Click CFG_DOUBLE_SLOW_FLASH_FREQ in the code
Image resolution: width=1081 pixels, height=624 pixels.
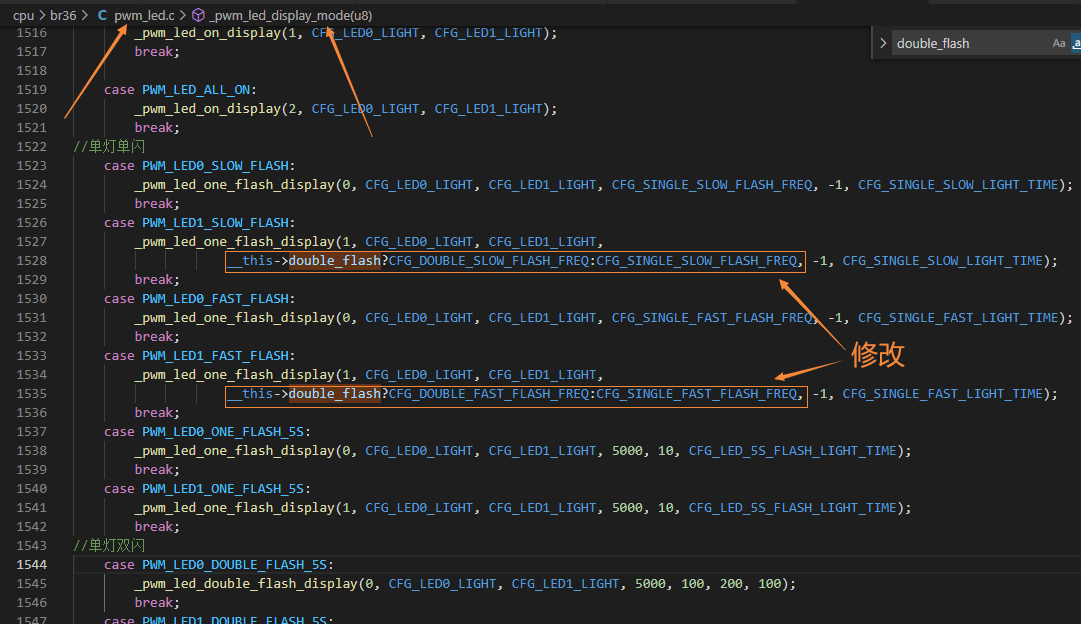489,261
